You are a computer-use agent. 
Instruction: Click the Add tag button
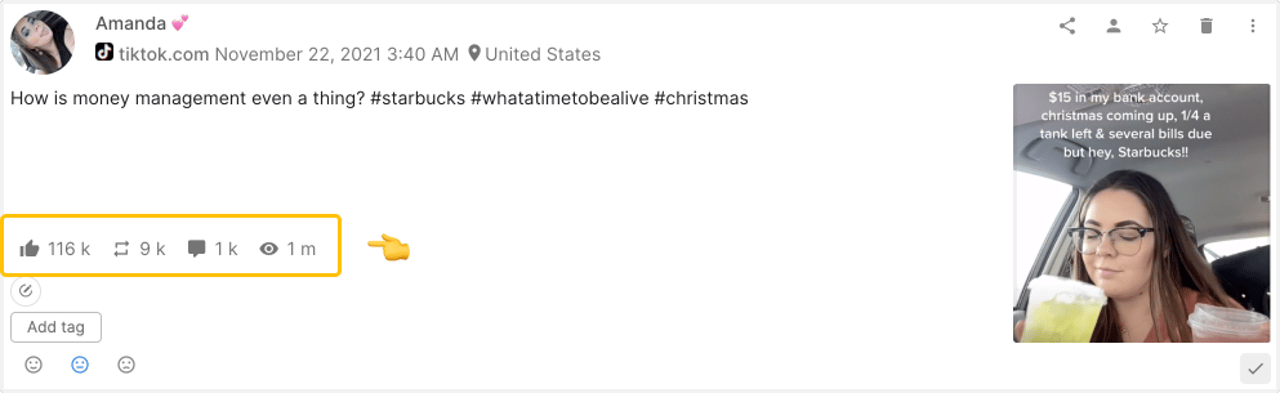tap(56, 327)
